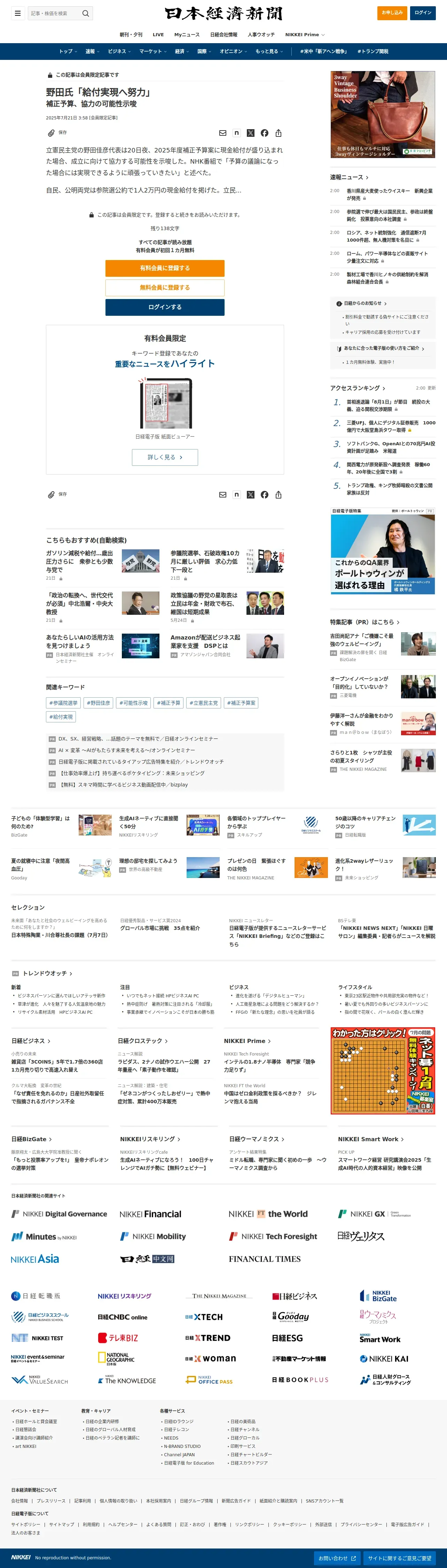
Task: Open the #参議院選挙 keyword tag
Action: [x=63, y=703]
